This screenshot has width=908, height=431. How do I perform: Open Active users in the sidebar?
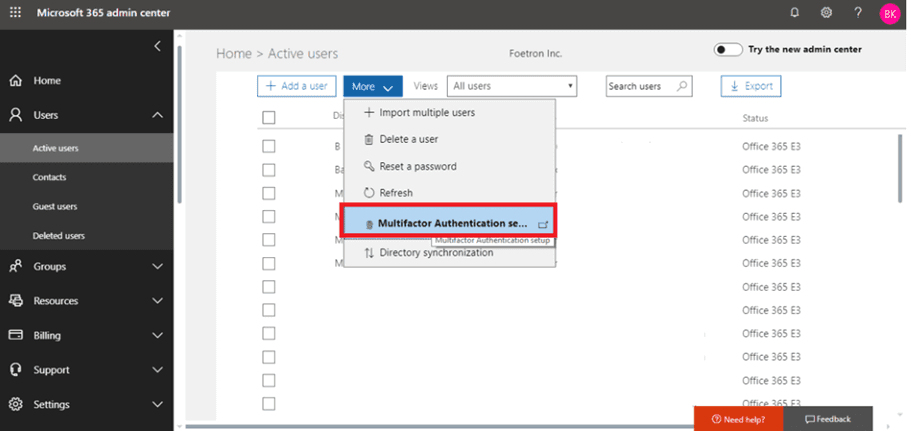coord(87,148)
